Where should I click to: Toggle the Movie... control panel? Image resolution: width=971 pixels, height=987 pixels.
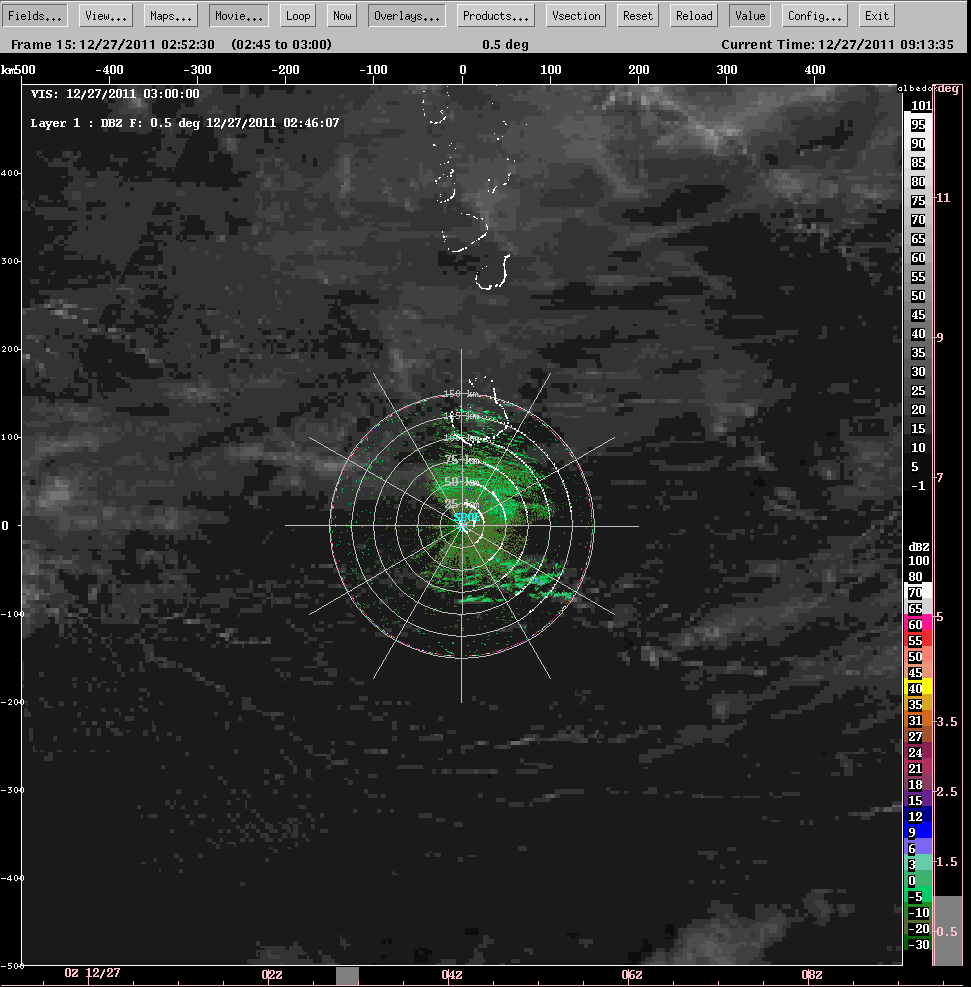click(x=239, y=16)
